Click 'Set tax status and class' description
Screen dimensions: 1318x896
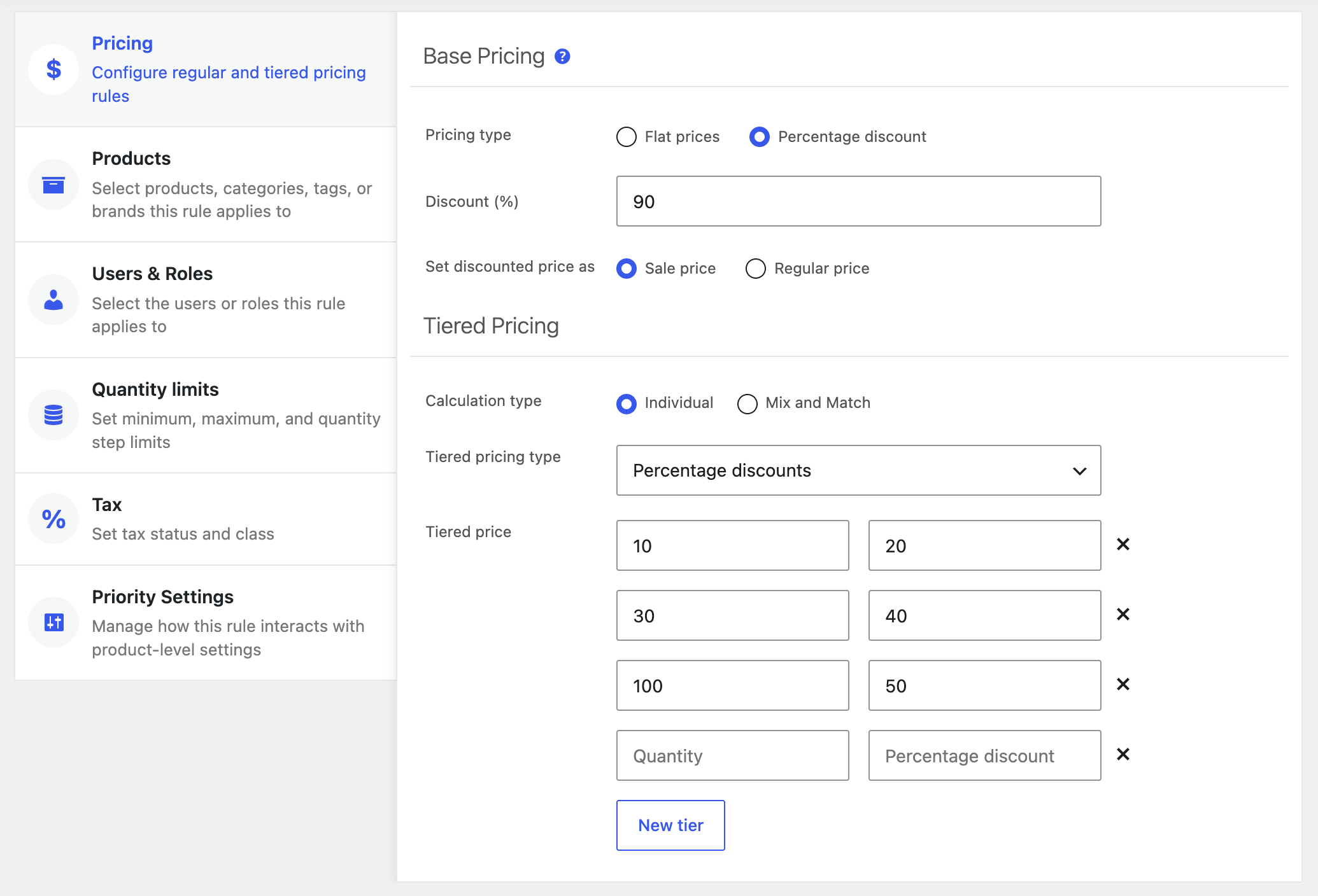tap(183, 534)
